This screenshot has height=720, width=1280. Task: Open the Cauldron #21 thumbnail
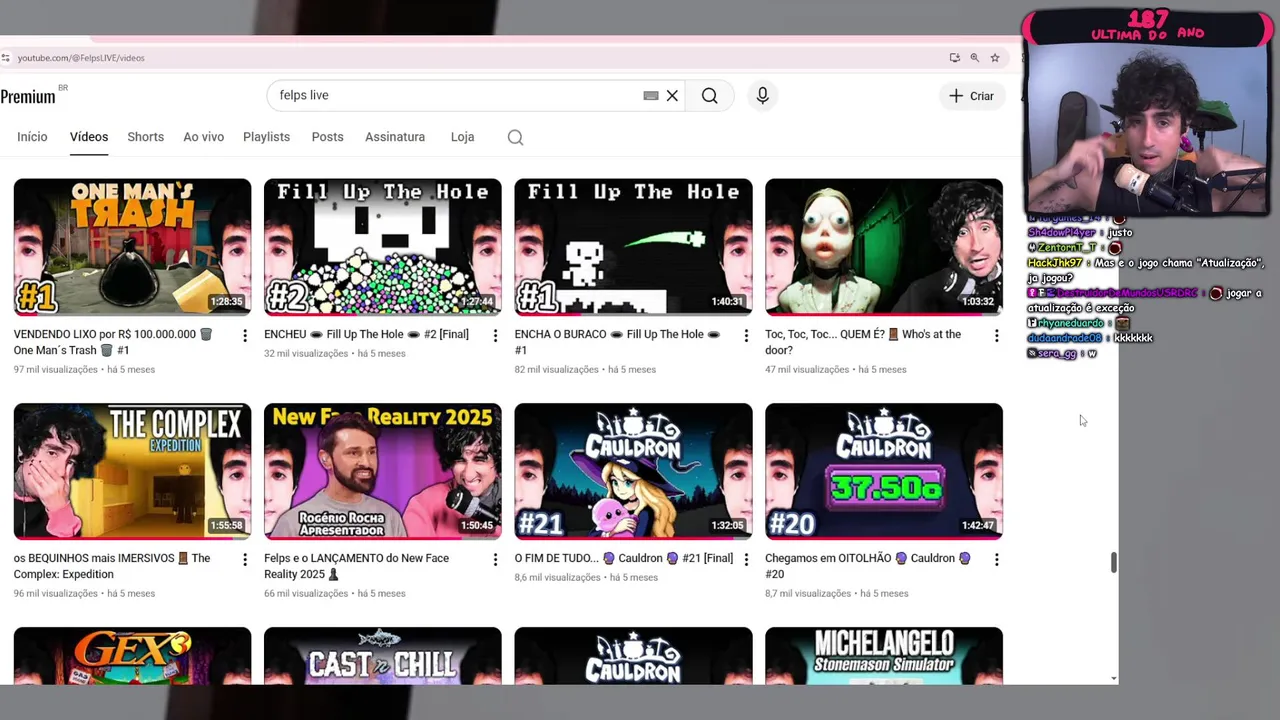click(x=633, y=471)
